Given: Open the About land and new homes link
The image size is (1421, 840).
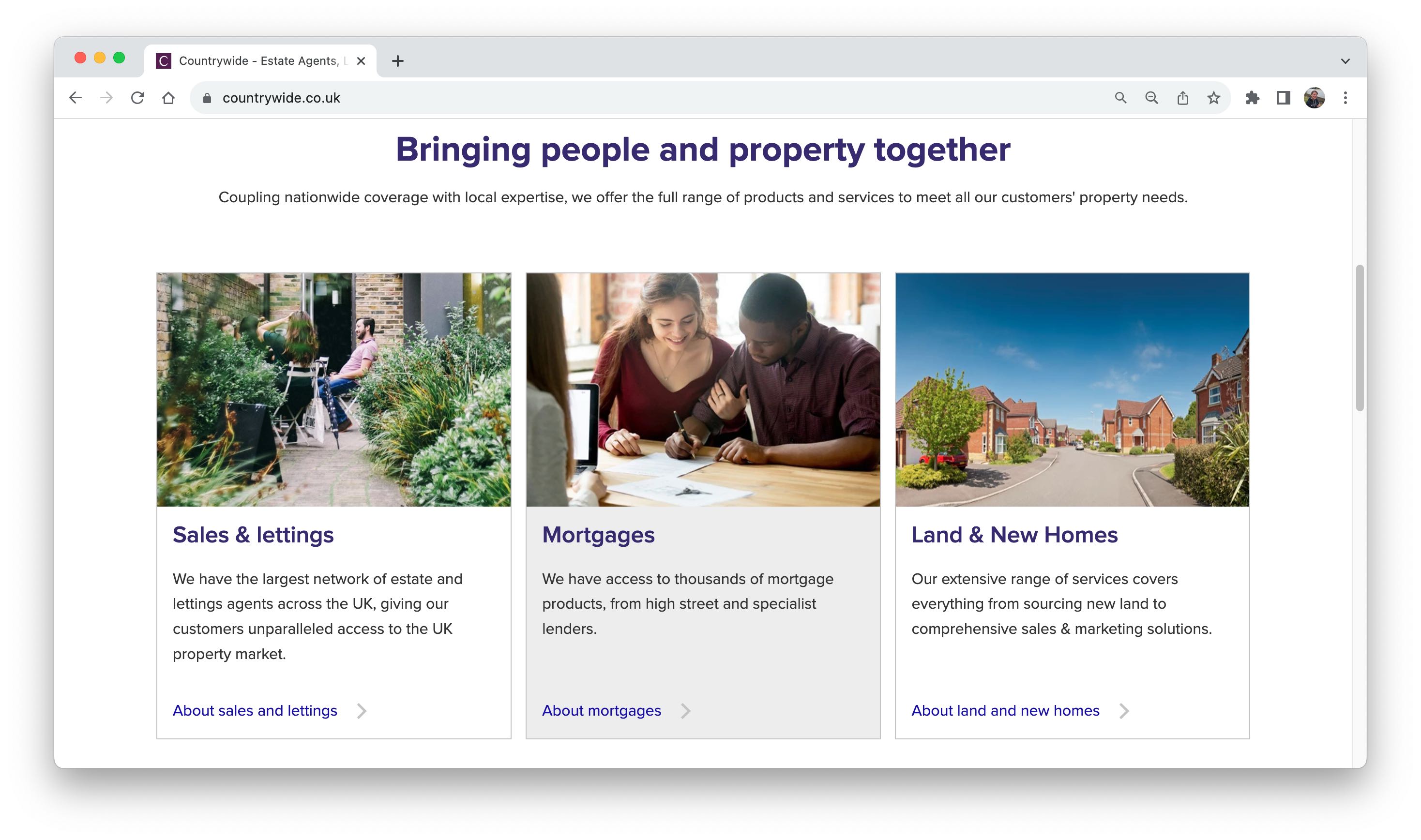Looking at the screenshot, I should click(1005, 710).
